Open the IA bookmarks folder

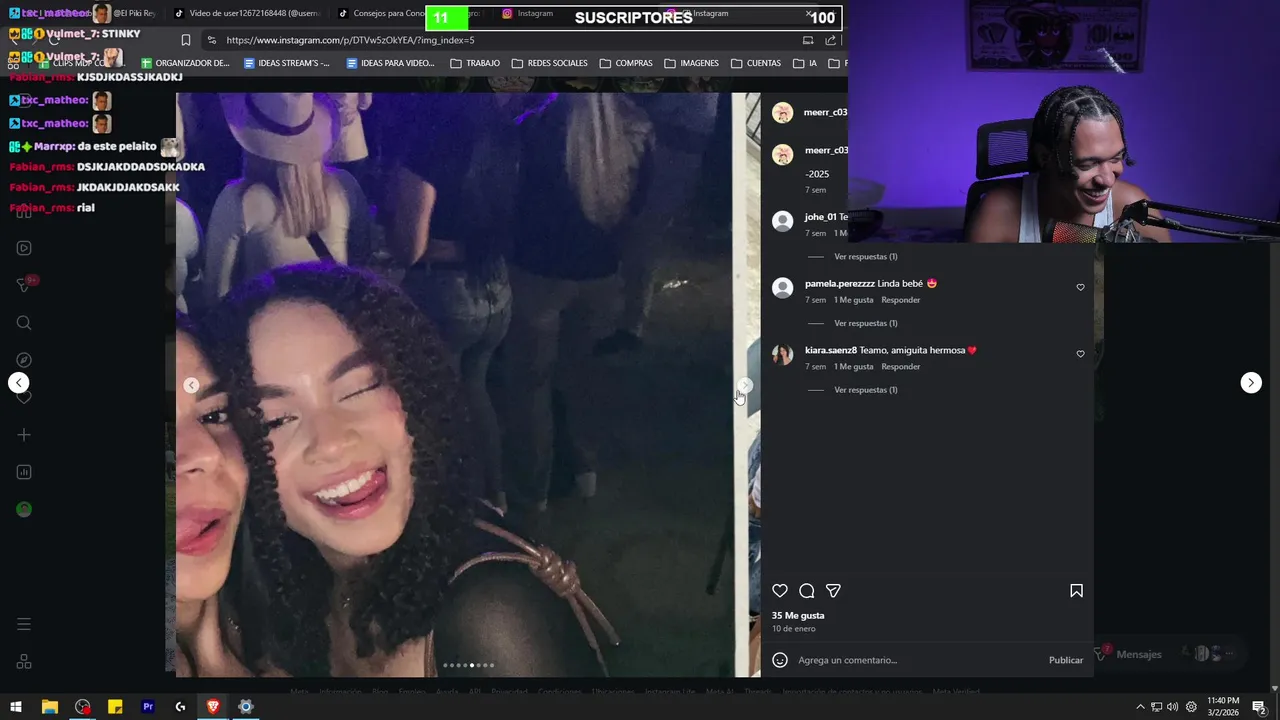pyautogui.click(x=805, y=63)
